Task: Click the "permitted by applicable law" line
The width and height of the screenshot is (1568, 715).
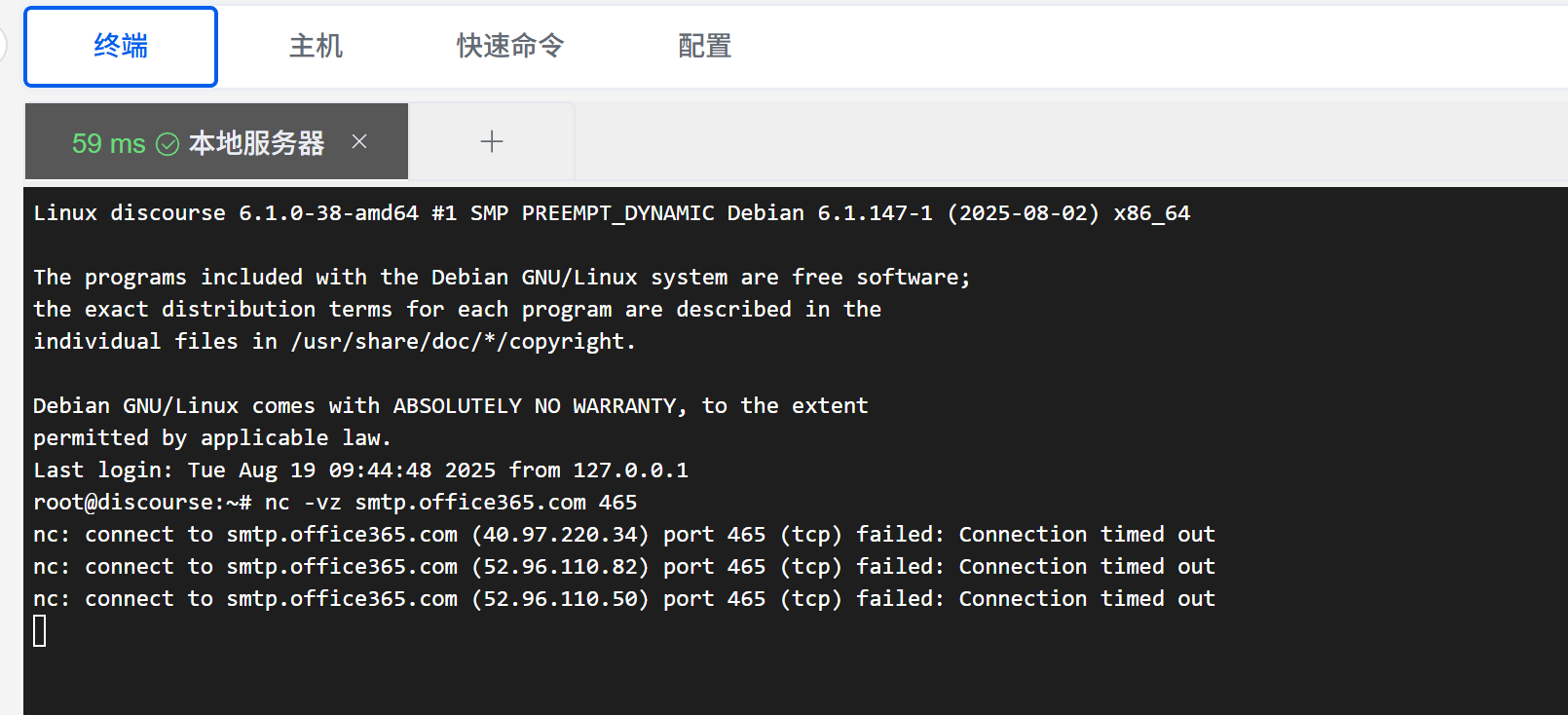Action: pos(212,438)
